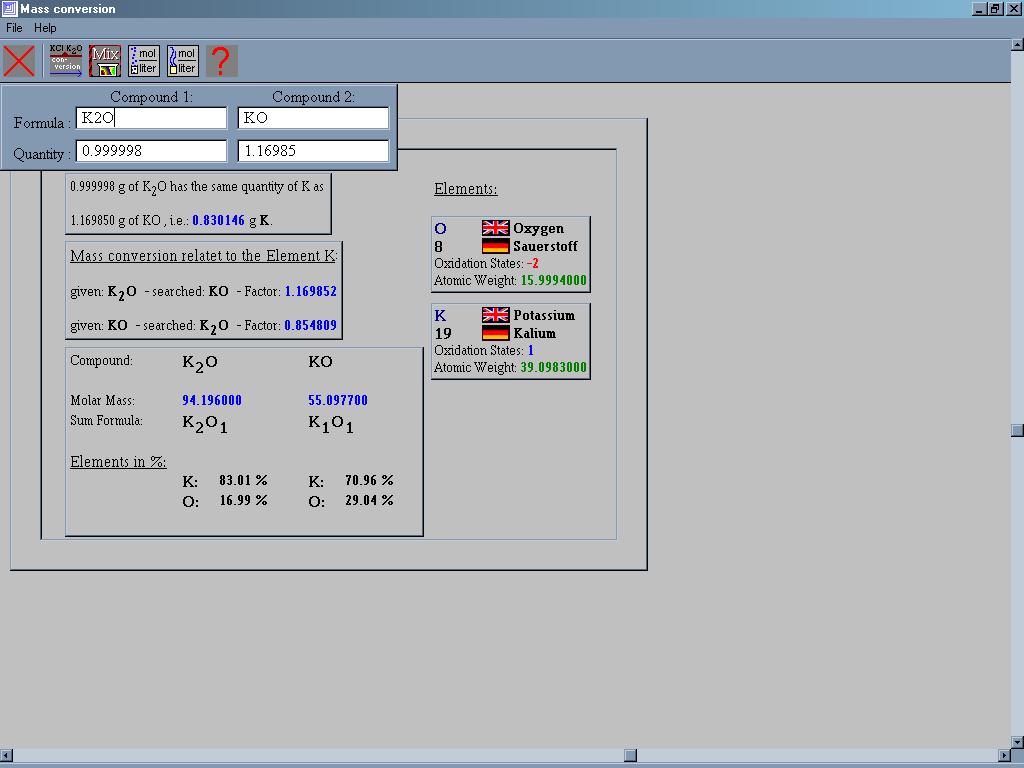The height and width of the screenshot is (768, 1024).
Task: Open the Mix calculation tool
Action: [105, 61]
